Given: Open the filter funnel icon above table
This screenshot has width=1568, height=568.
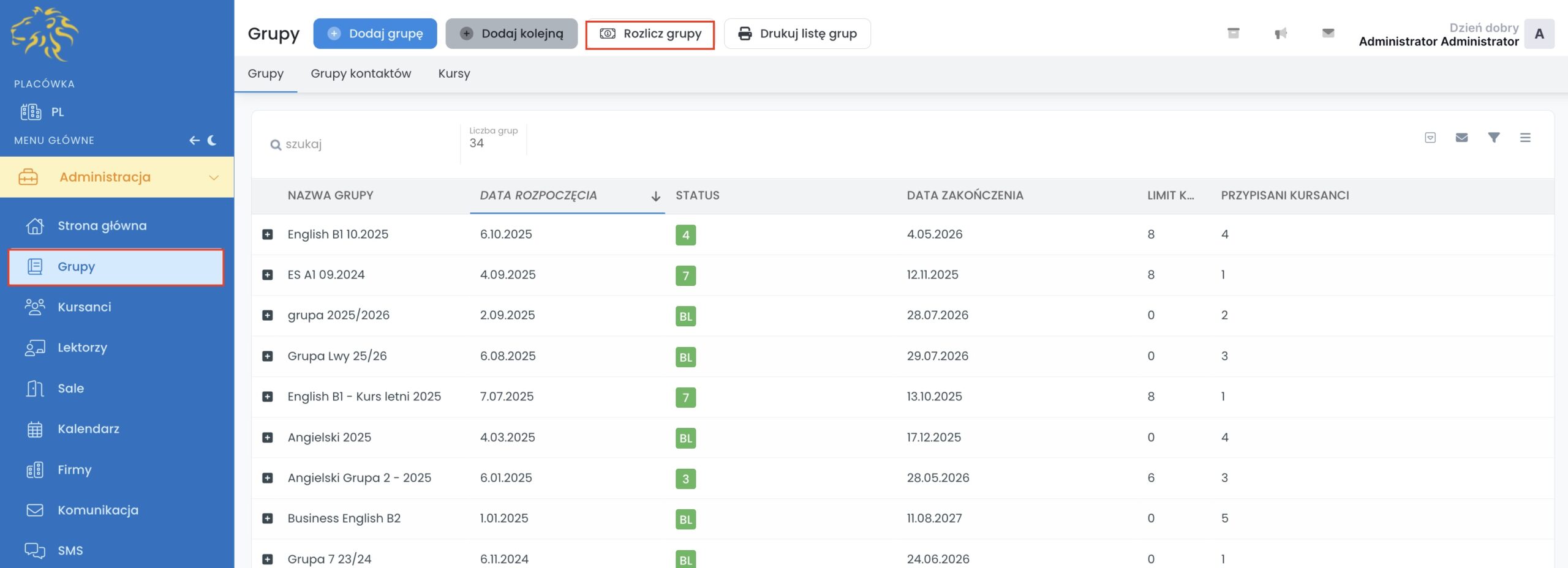Looking at the screenshot, I should (x=1494, y=138).
